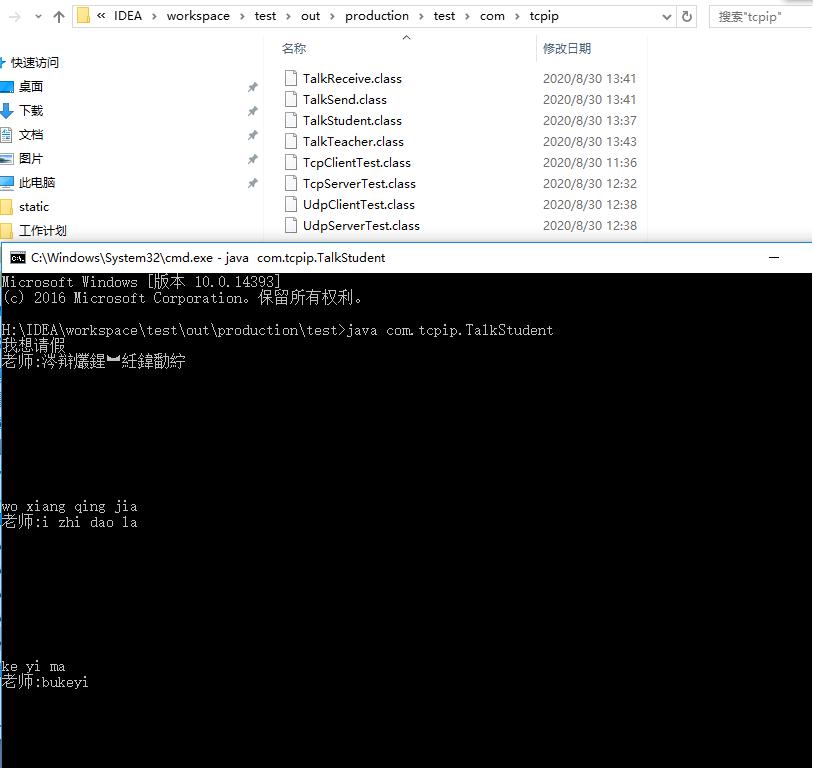Select TalkStudent.class file icon
This screenshot has width=813, height=768.
(x=291, y=120)
